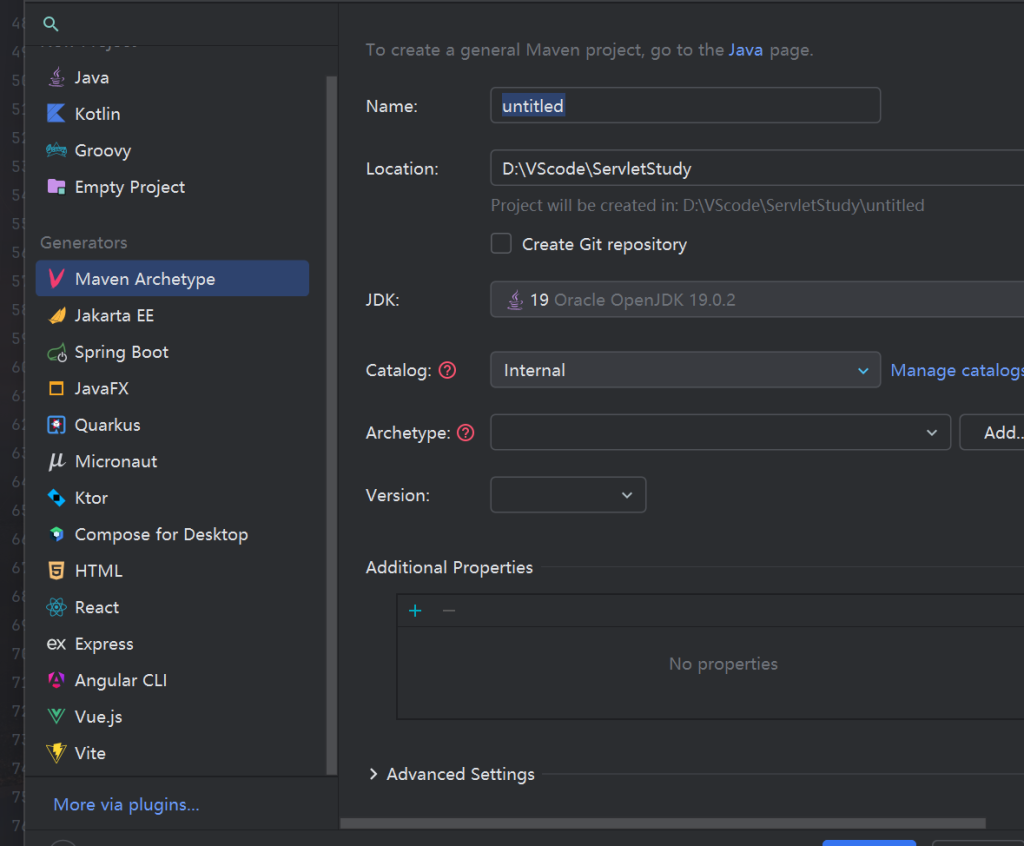This screenshot has width=1024, height=846.
Task: Click the project Name text field
Action: tap(684, 106)
